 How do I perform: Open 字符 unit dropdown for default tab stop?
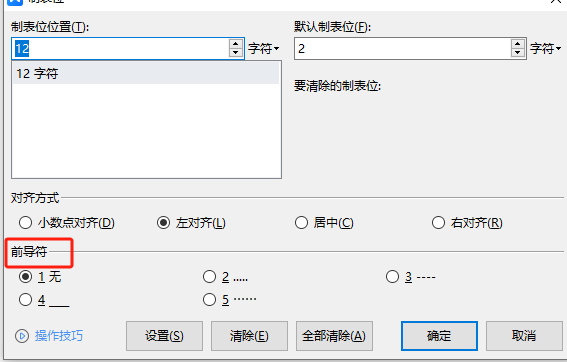click(x=545, y=48)
